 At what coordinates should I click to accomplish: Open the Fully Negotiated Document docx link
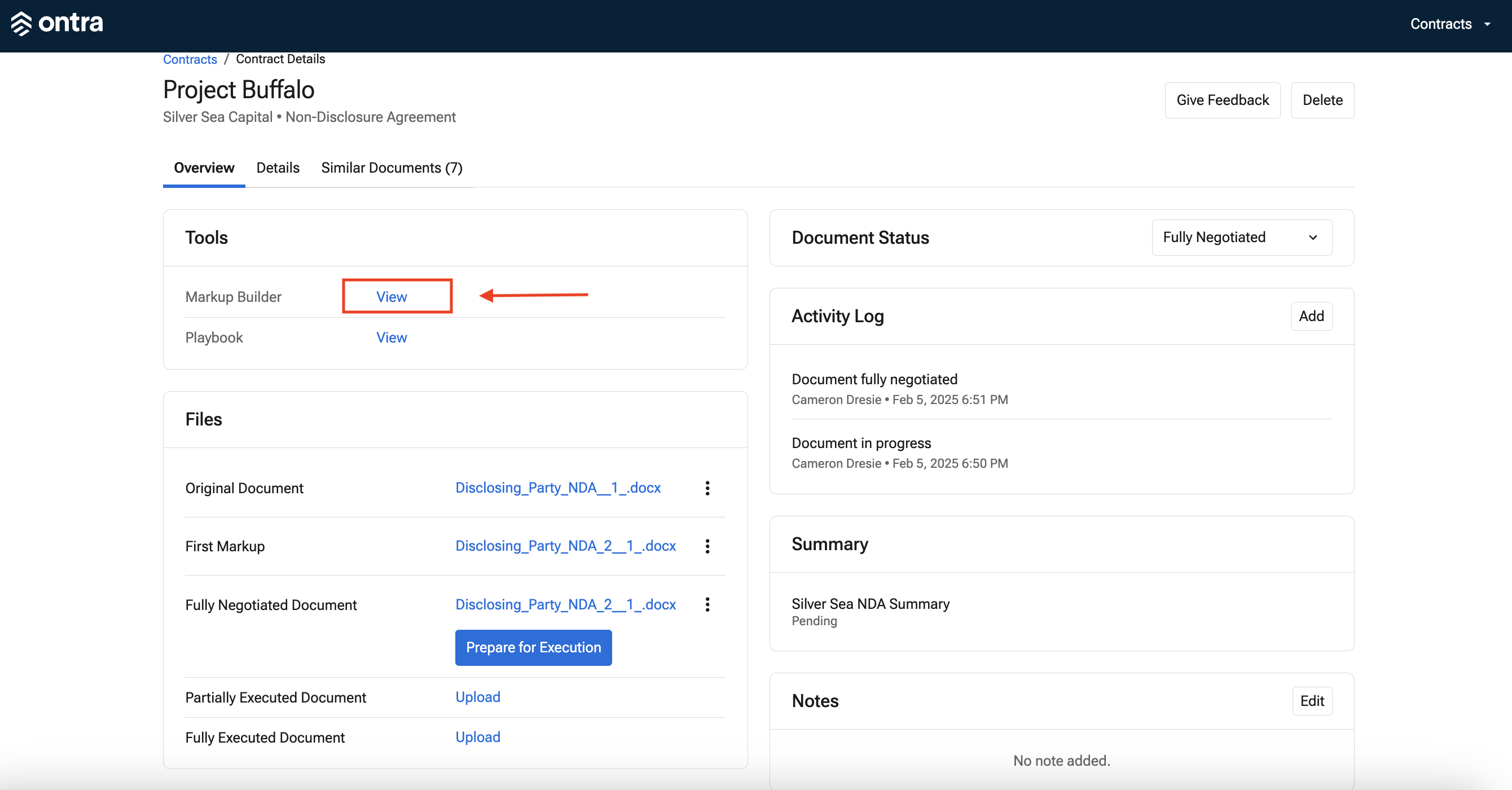(565, 604)
